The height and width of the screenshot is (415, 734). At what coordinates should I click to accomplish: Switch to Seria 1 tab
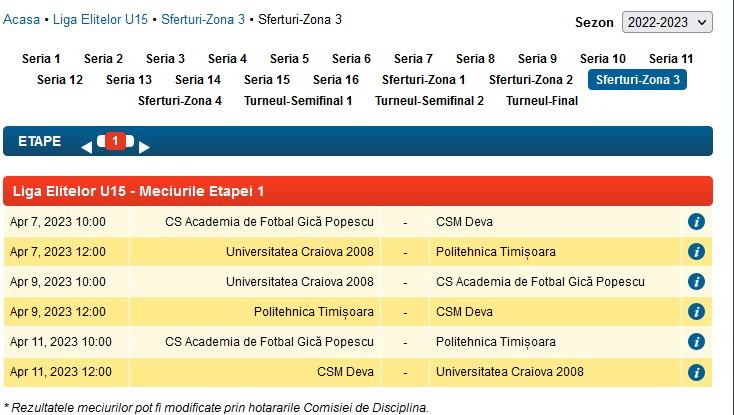41,59
